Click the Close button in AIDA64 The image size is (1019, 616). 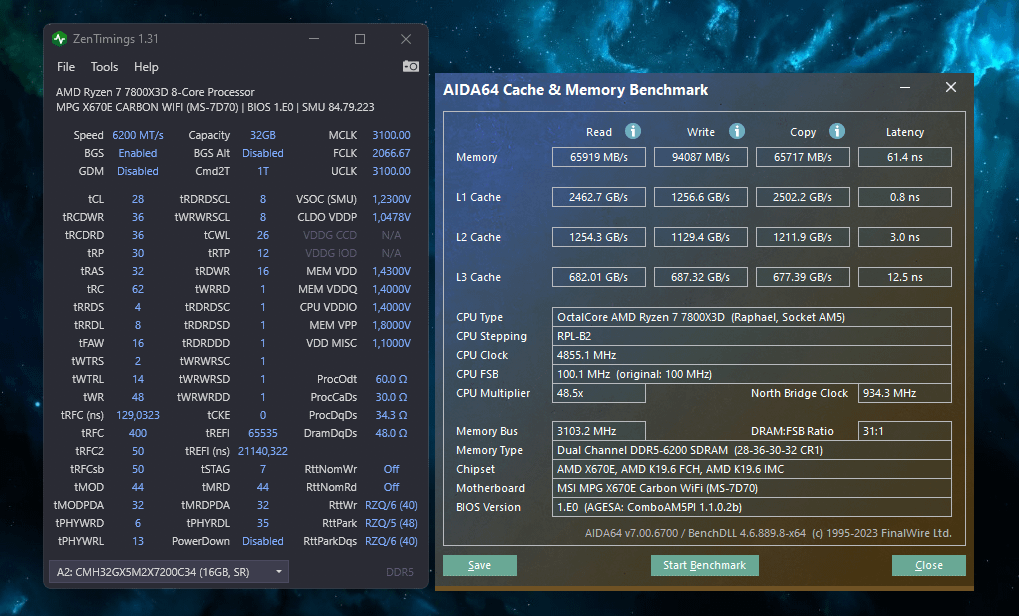[929, 565]
